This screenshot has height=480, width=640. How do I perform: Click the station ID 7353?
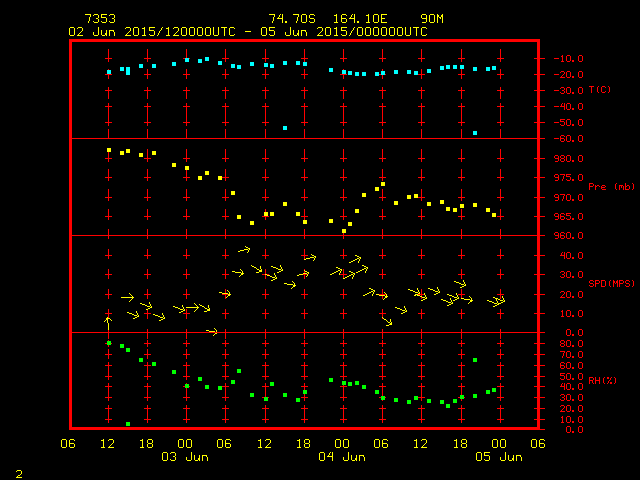point(99,19)
